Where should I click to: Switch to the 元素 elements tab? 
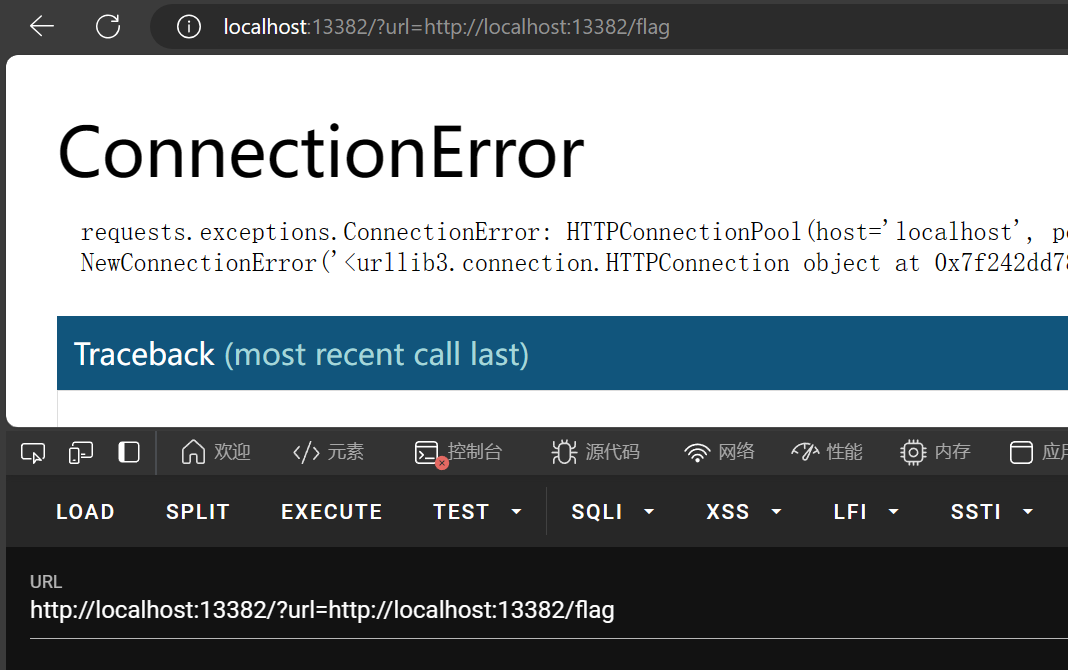click(x=328, y=451)
